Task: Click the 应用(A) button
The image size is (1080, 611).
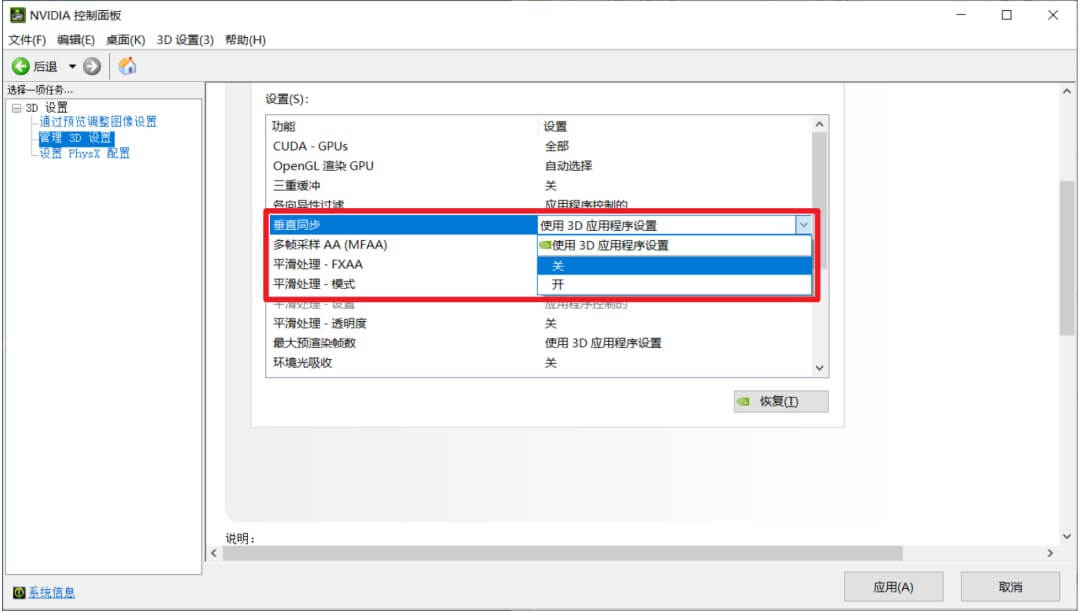Action: pos(893,587)
